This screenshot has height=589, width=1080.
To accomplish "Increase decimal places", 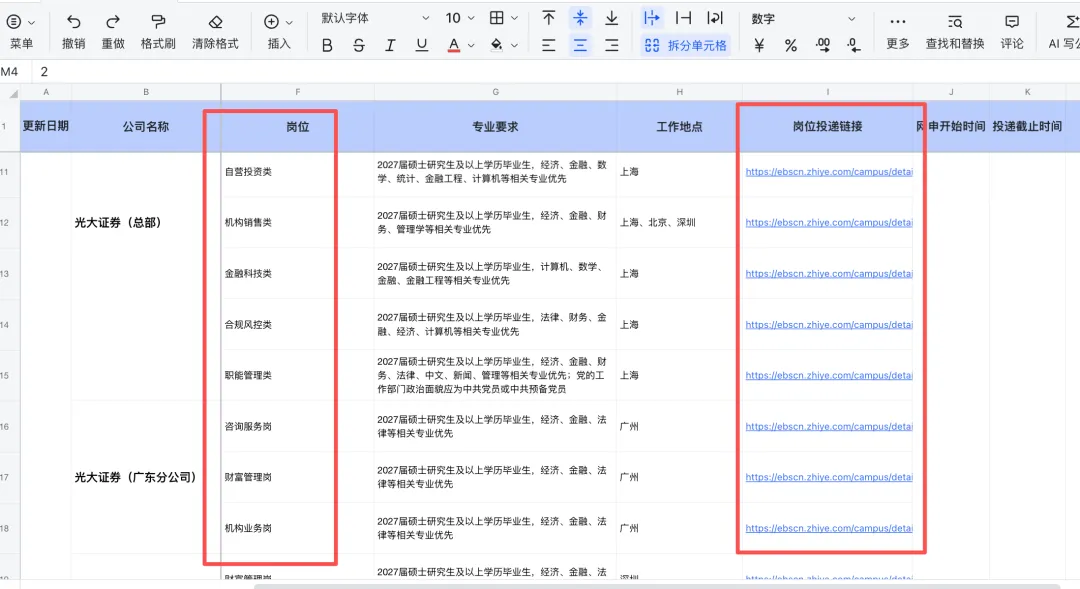I will pyautogui.click(x=822, y=45).
